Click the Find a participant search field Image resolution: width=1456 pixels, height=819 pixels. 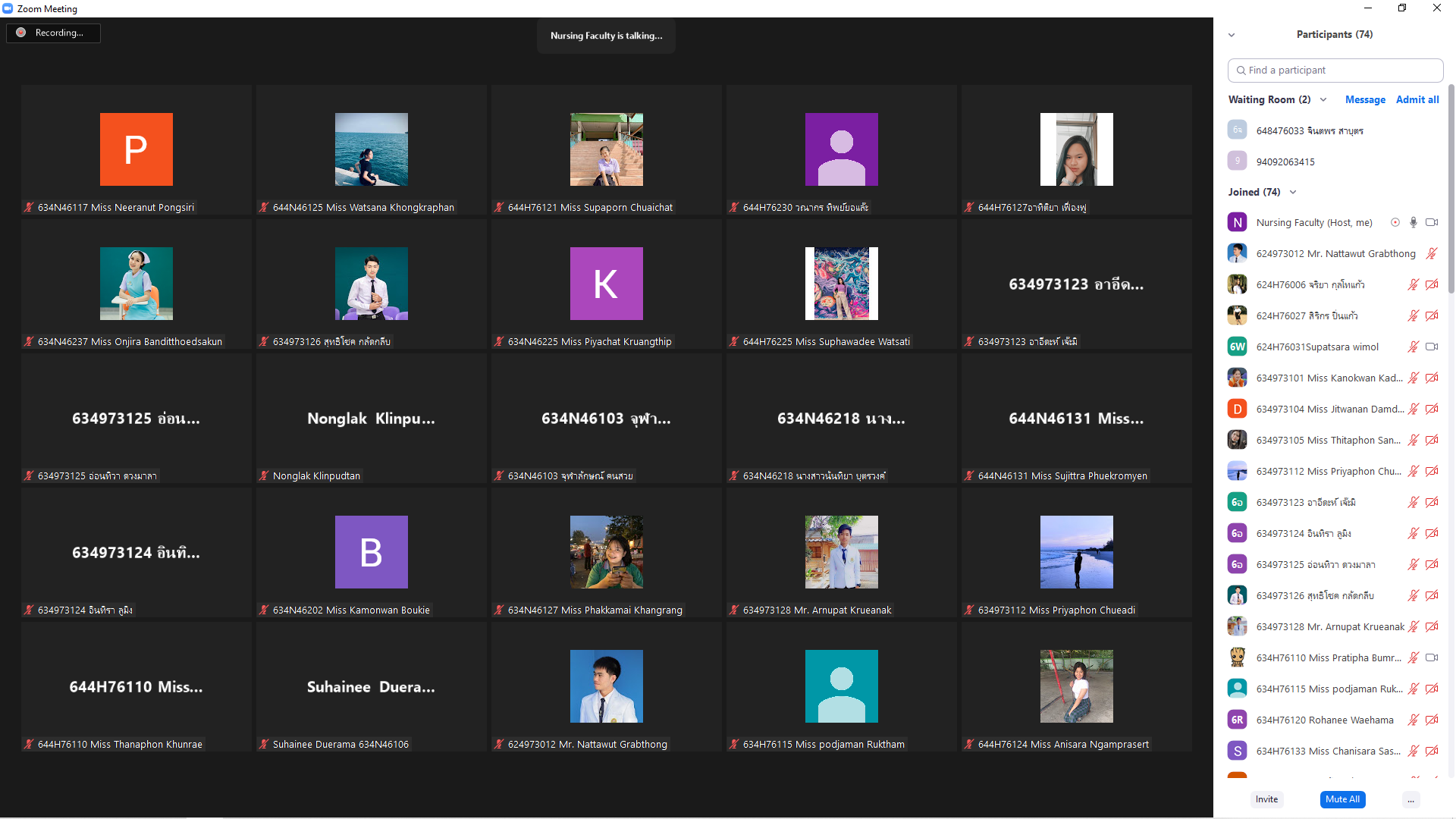(x=1335, y=70)
